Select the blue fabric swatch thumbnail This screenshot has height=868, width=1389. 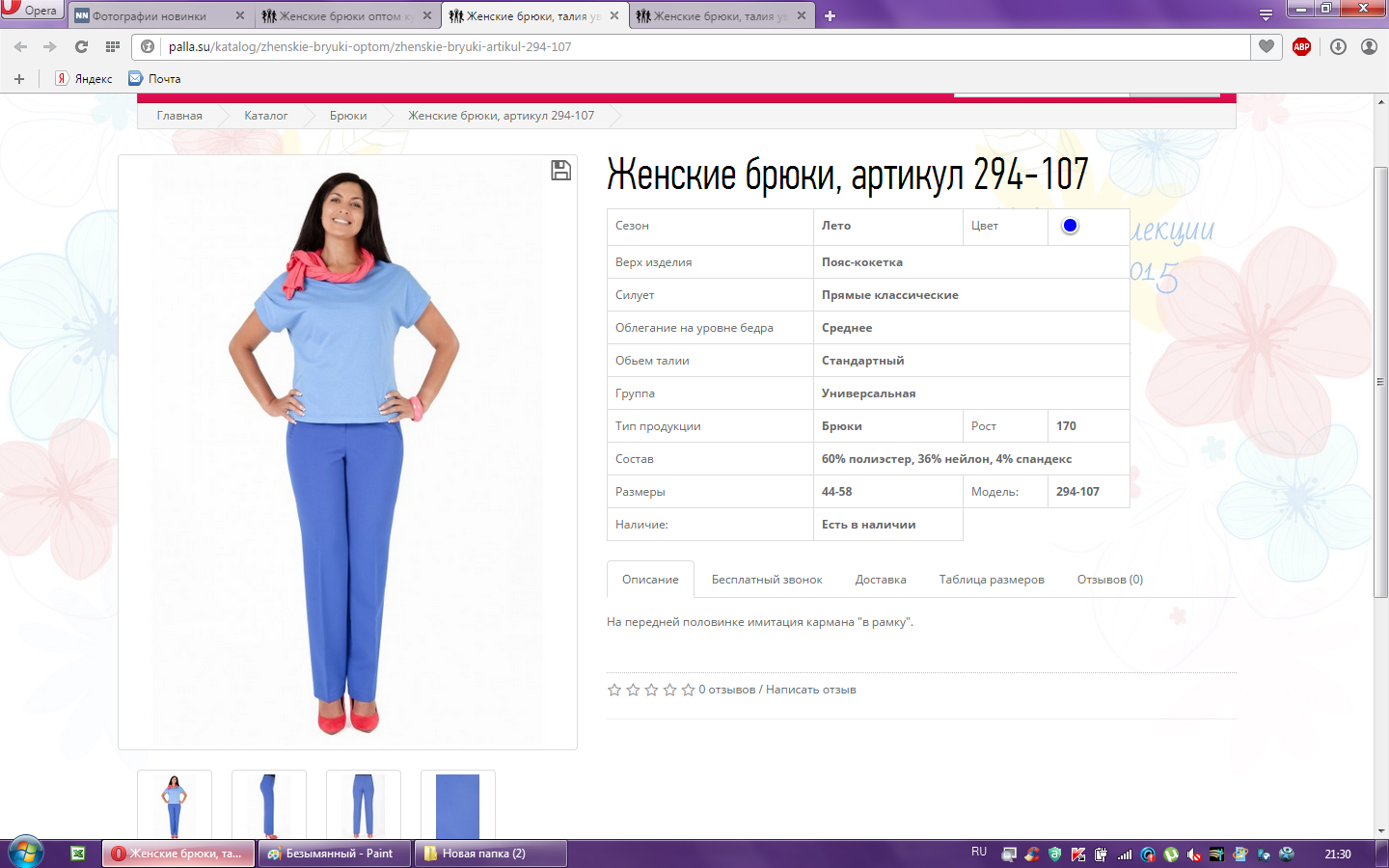pos(458,805)
